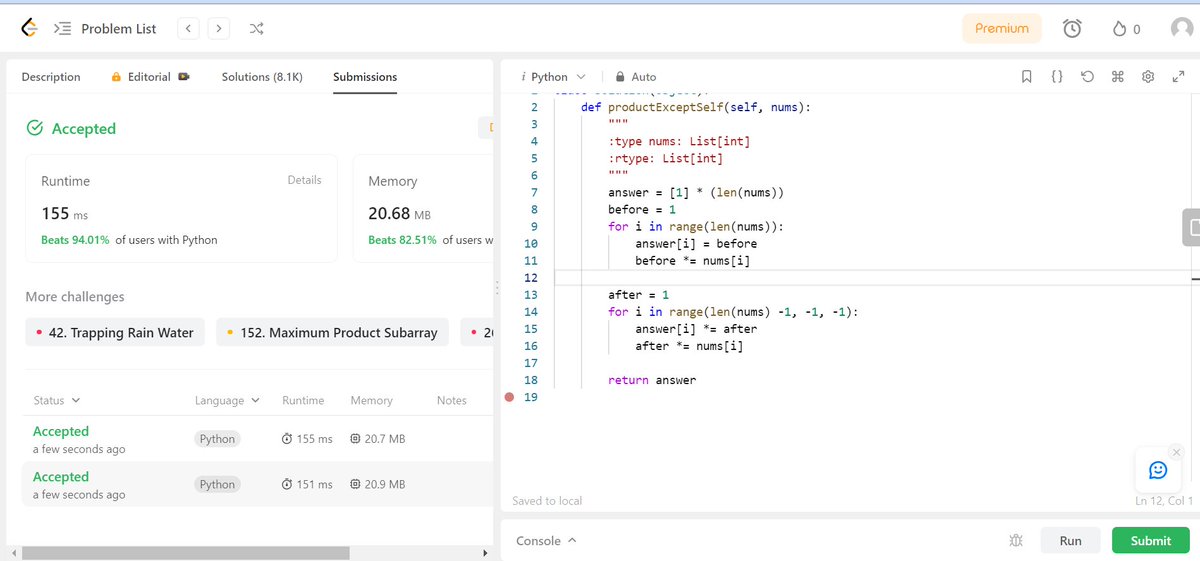Click the Notes column header
Screen dimensions: 1200x561
pos(452,400)
